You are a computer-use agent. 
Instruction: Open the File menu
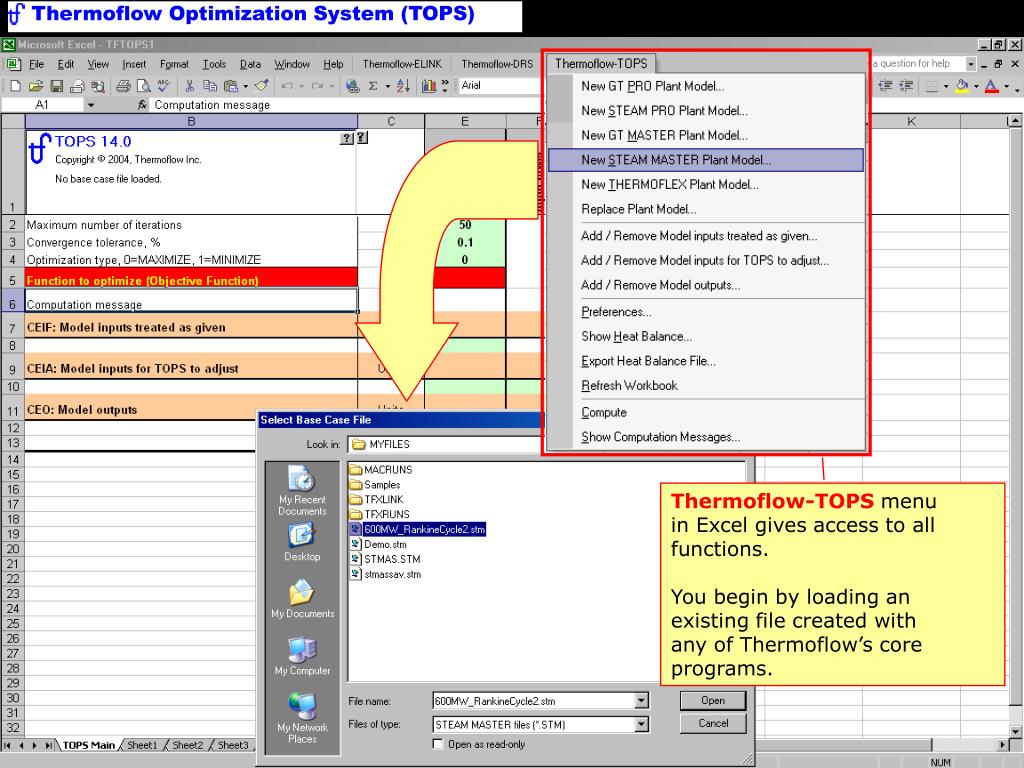click(x=37, y=64)
